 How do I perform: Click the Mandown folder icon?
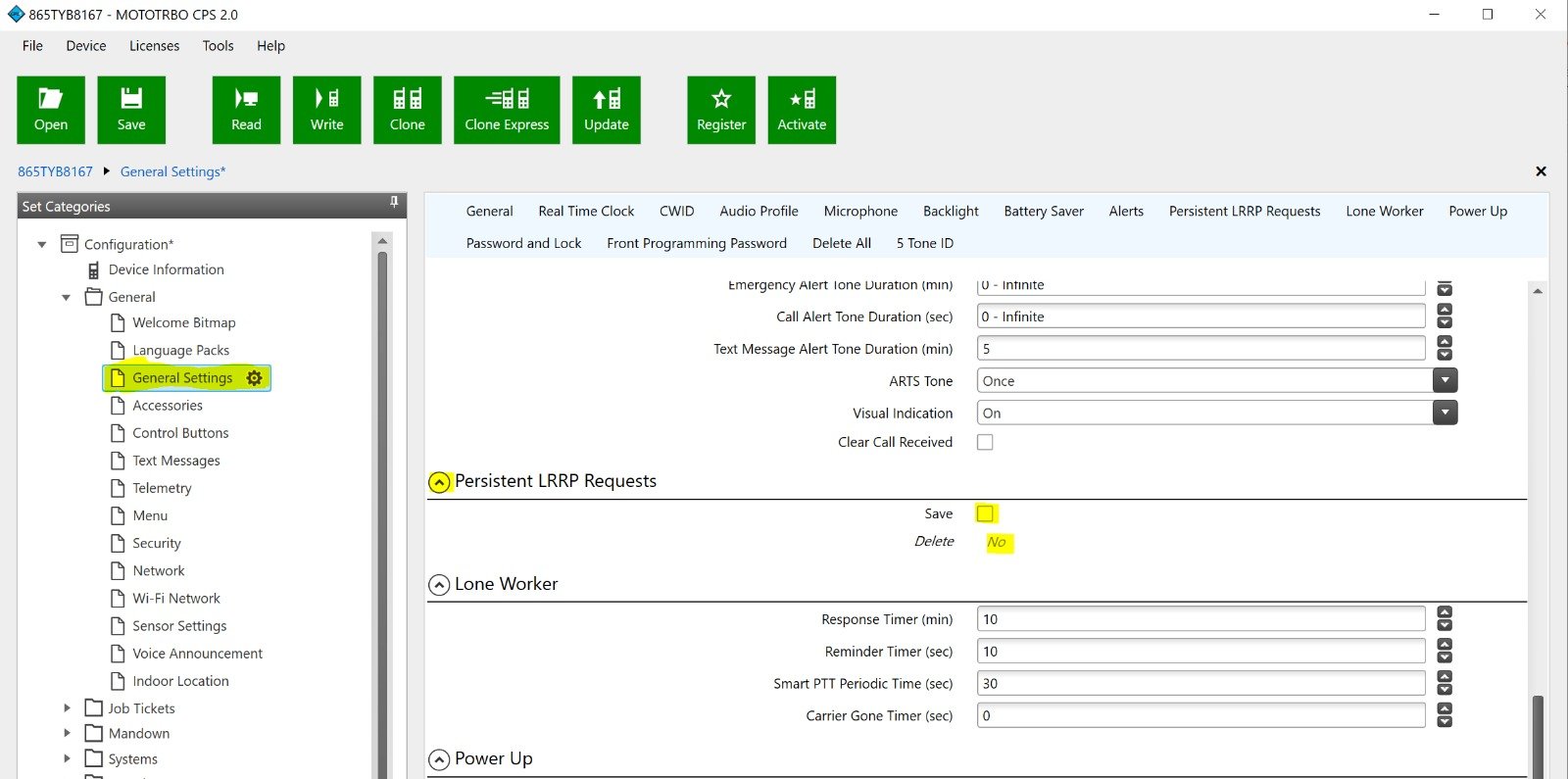click(94, 733)
